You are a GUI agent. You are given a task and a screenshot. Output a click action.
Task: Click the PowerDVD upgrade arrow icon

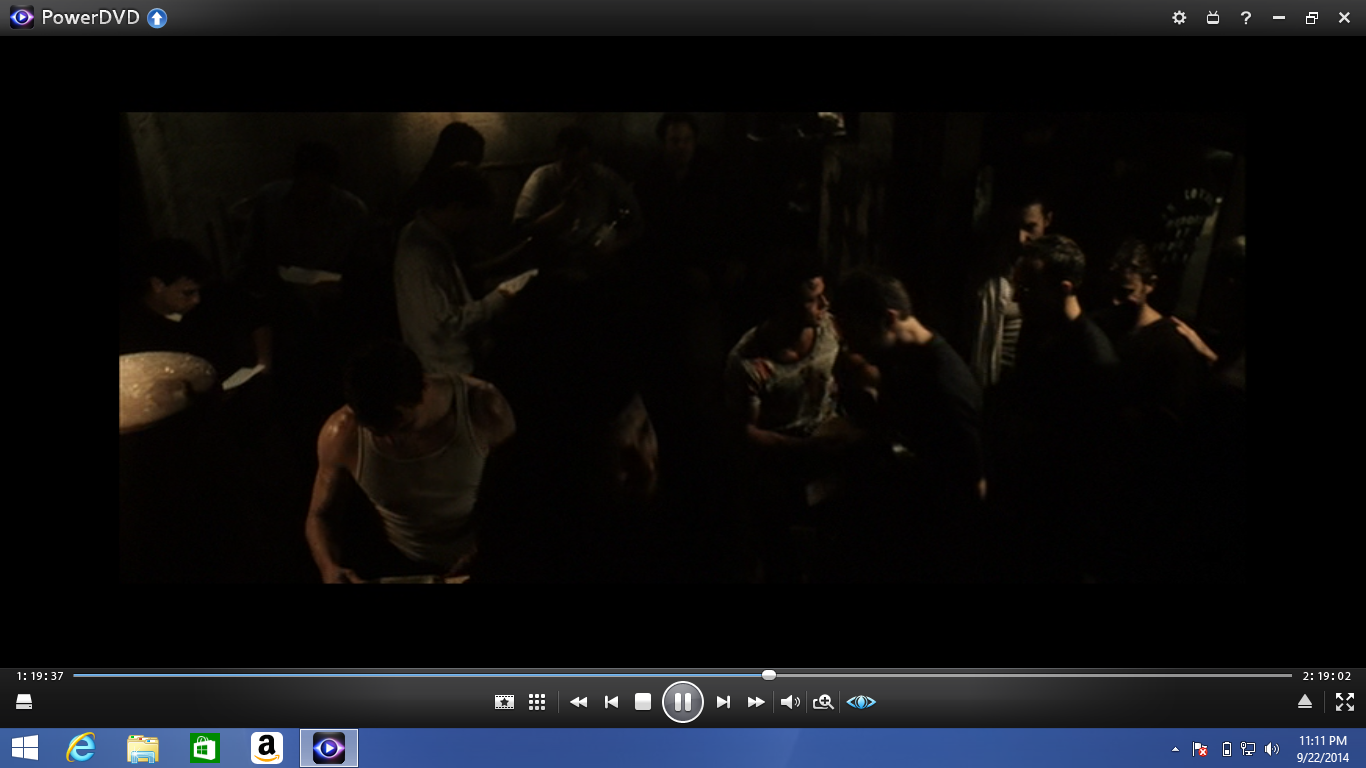point(157,17)
